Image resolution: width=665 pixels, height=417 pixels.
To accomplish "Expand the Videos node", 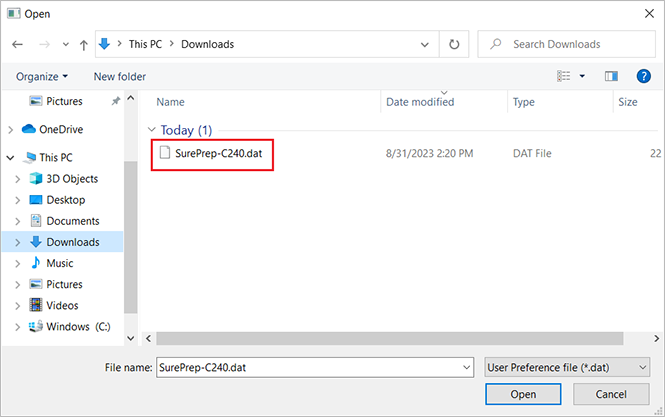I will click(x=17, y=306).
